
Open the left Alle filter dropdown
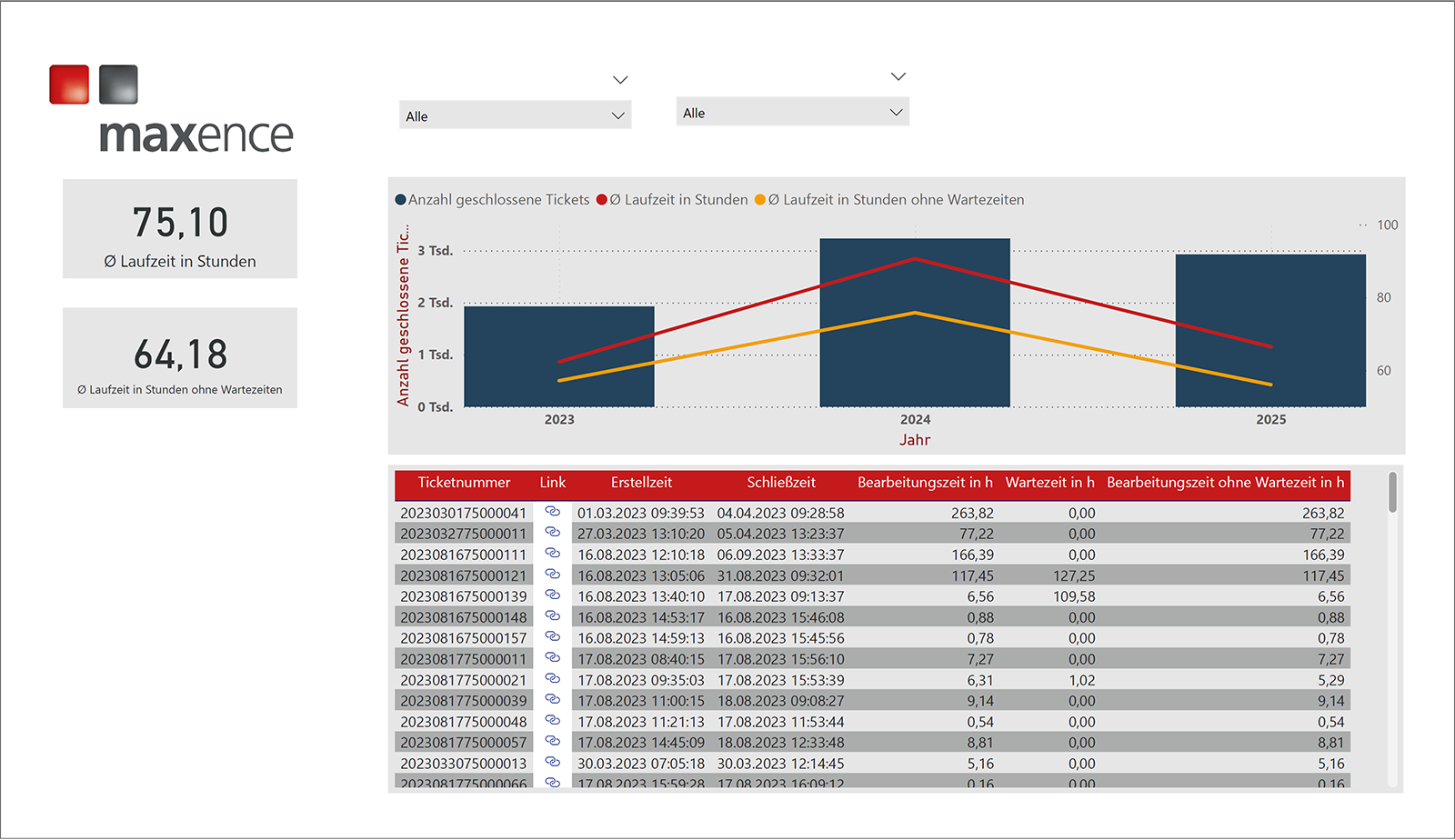[515, 115]
